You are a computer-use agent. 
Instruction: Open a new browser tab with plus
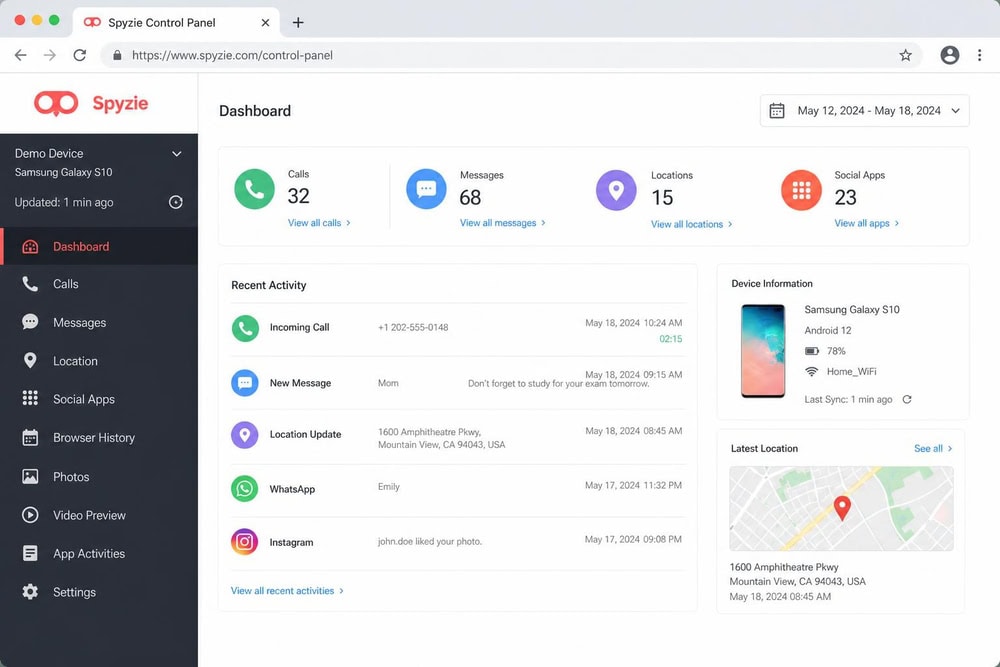tap(298, 23)
